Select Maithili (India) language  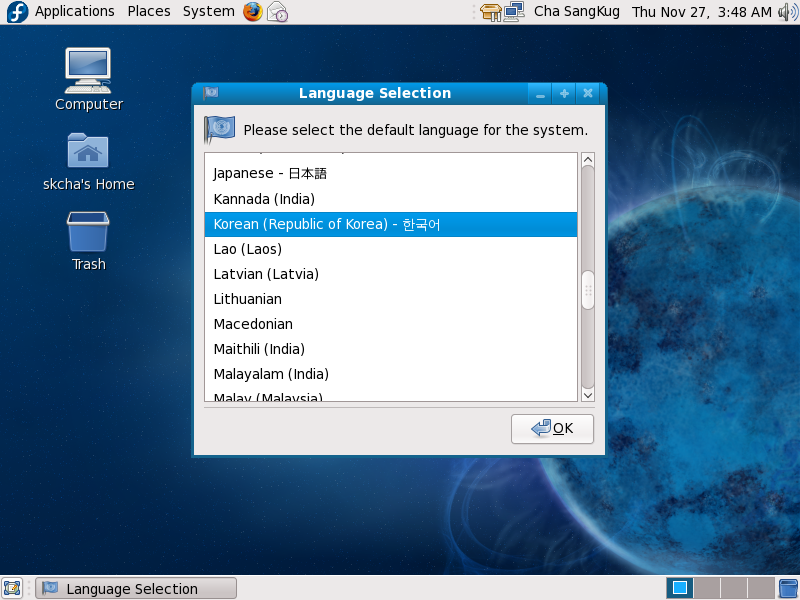click(391, 349)
